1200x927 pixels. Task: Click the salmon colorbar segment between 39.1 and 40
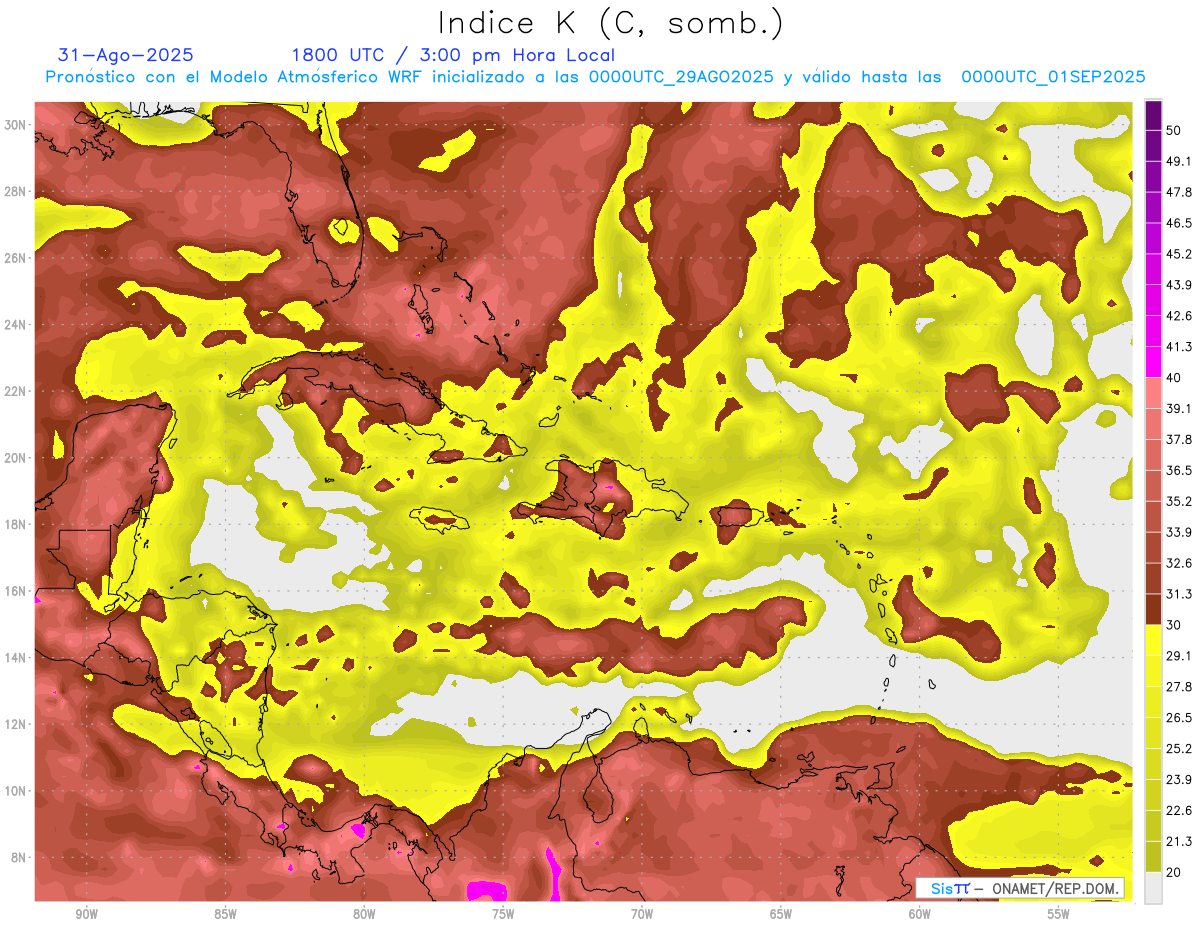(x=1153, y=392)
